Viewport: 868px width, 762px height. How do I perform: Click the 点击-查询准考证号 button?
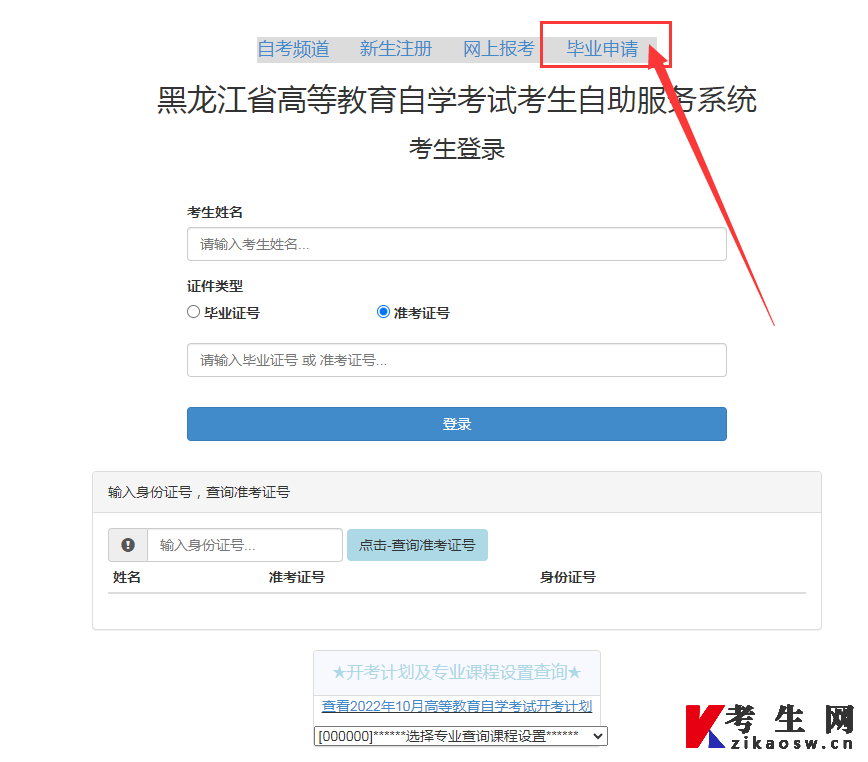coord(417,545)
